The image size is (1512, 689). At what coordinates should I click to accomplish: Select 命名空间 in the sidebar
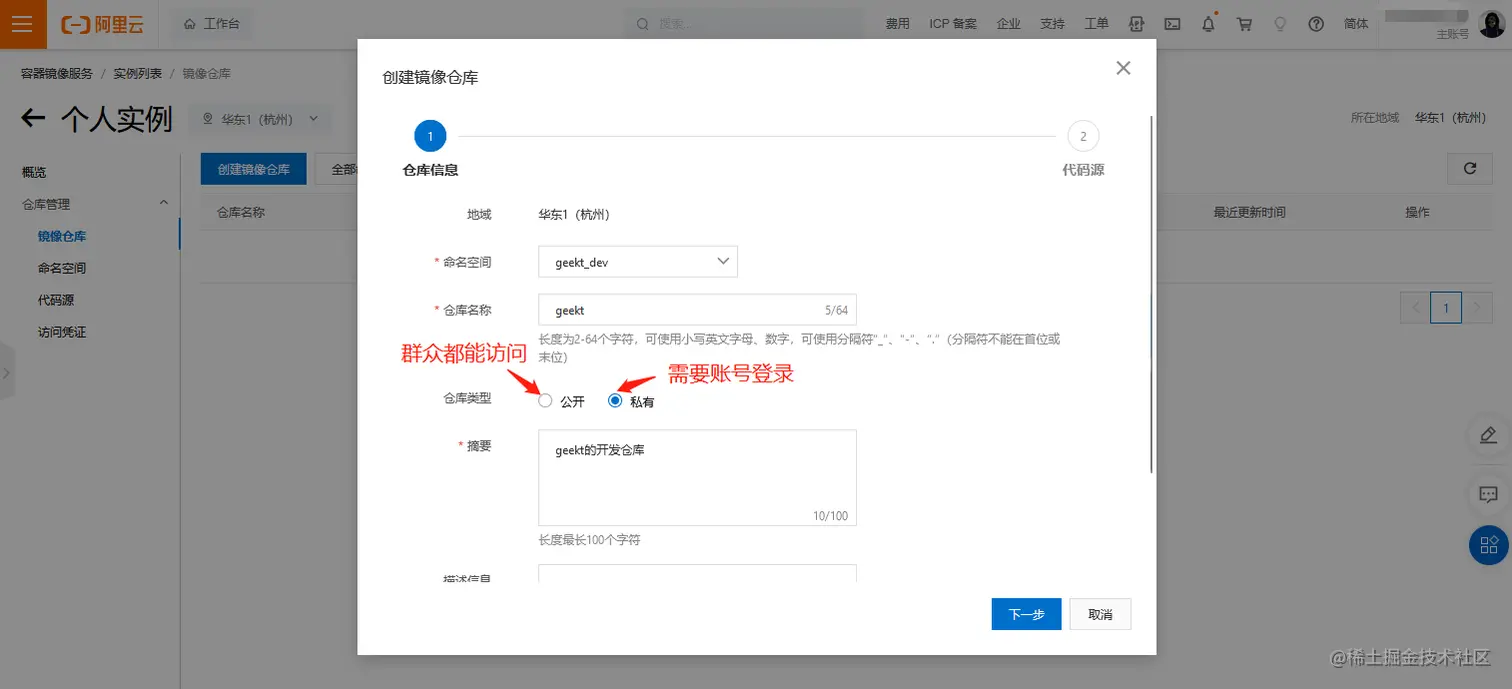pyautogui.click(x=62, y=268)
